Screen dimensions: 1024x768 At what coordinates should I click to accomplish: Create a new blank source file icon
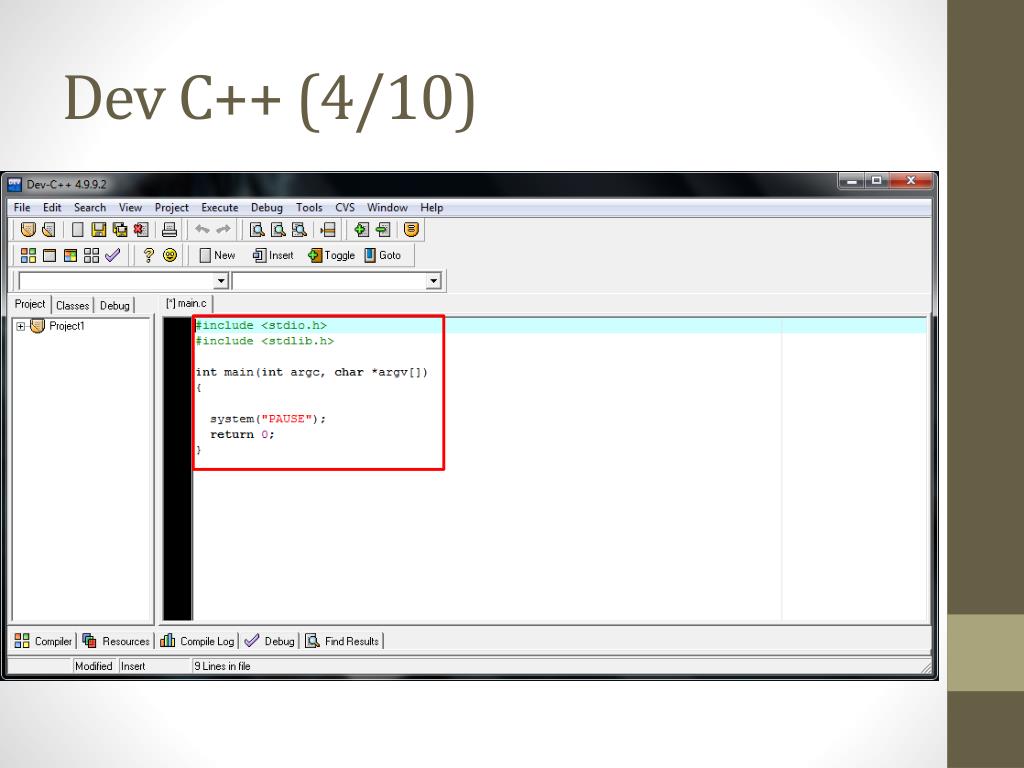click(78, 229)
